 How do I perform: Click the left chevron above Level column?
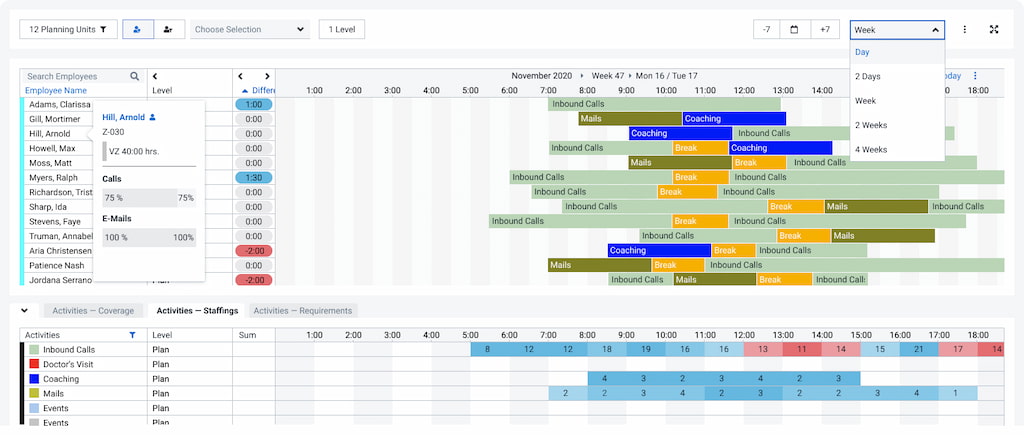click(x=155, y=76)
